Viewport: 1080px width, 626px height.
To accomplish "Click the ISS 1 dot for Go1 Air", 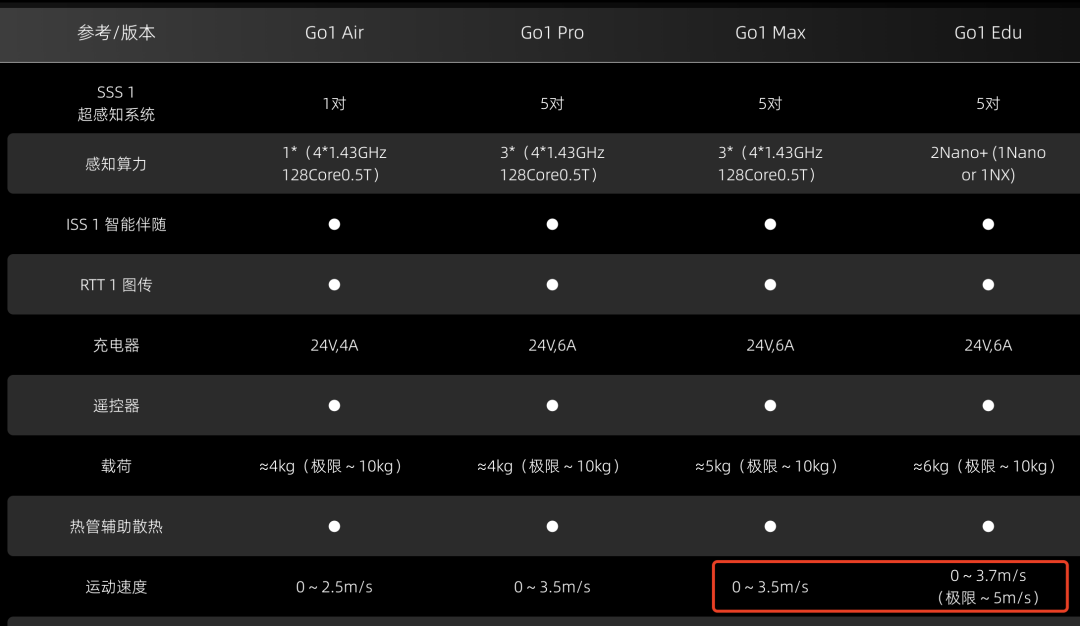I will (334, 224).
